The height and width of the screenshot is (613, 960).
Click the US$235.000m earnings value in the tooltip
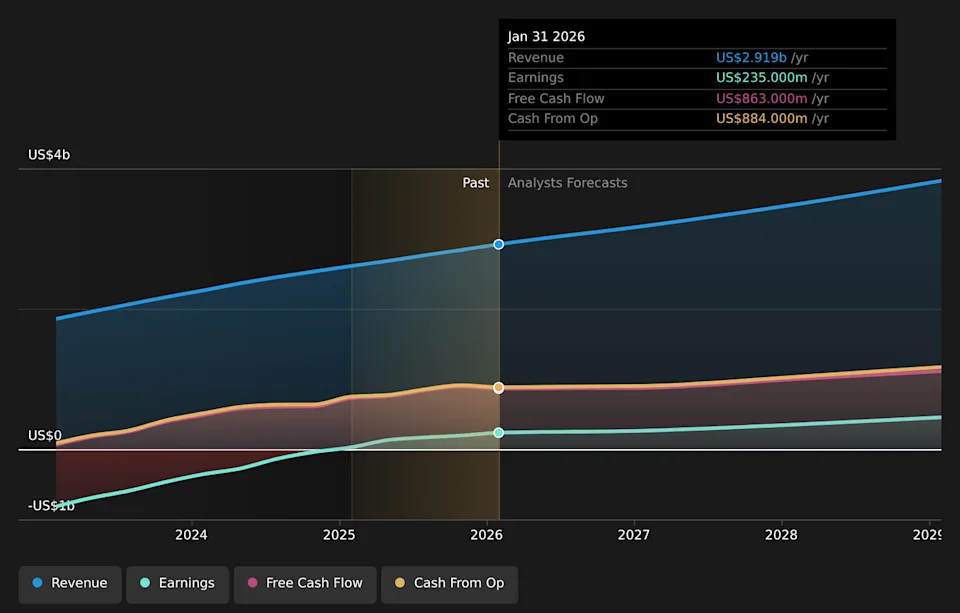point(761,78)
